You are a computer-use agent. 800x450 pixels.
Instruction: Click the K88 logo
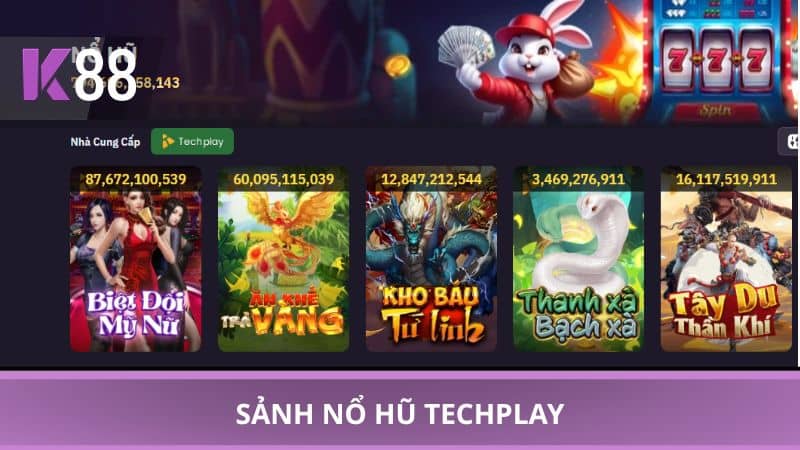(x=80, y=74)
